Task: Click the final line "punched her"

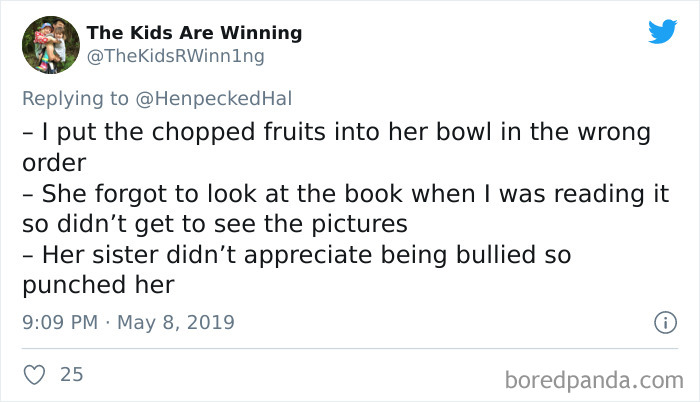Action: (98, 286)
